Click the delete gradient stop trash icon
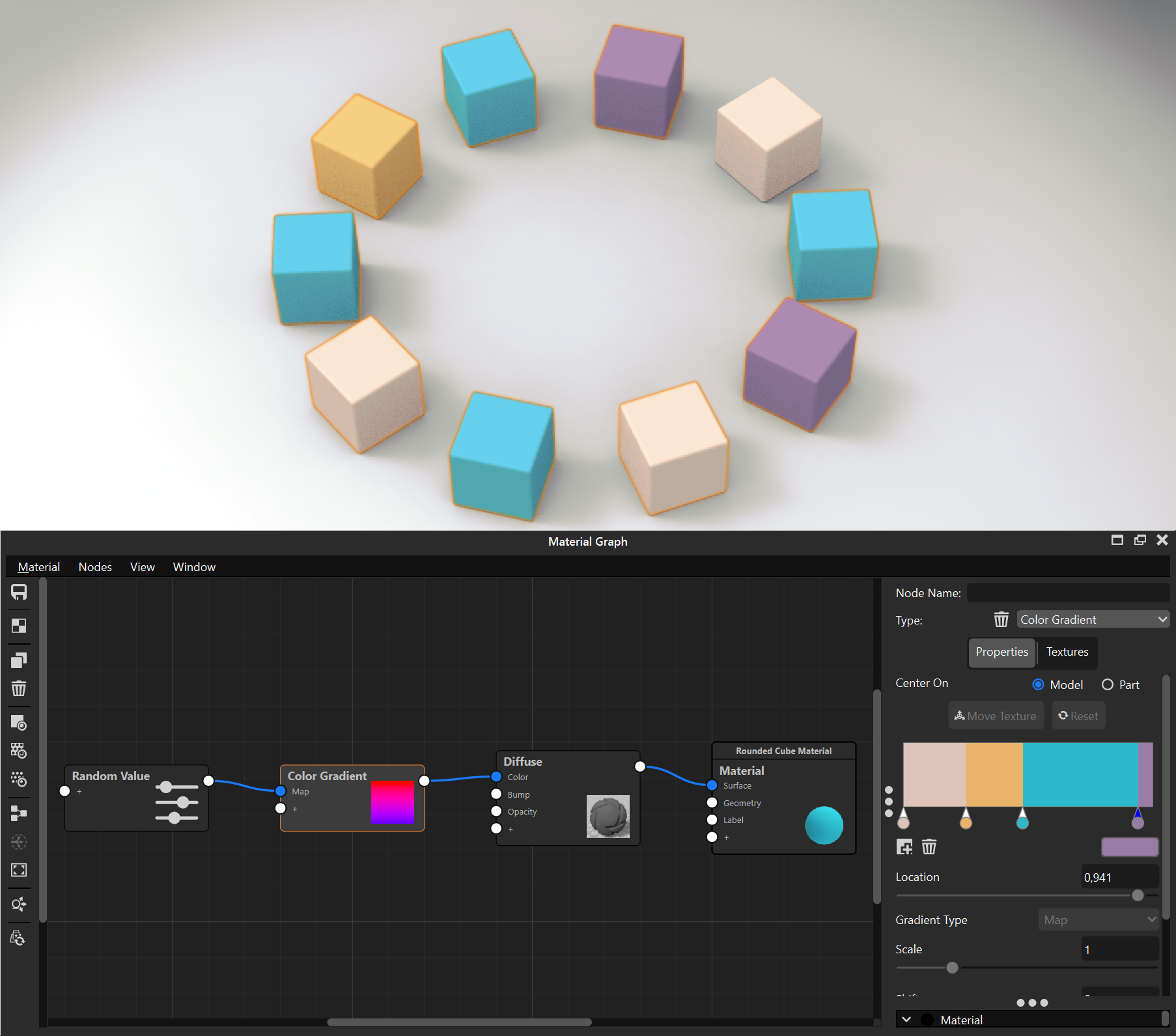The height and width of the screenshot is (1036, 1176). 929,847
